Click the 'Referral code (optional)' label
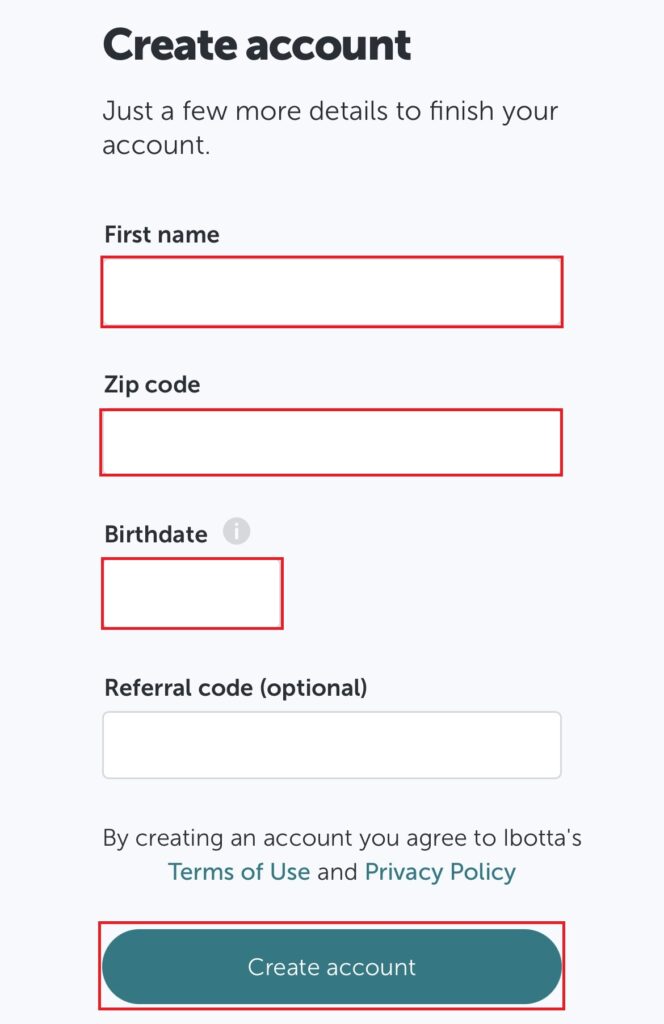The image size is (664, 1024). [236, 688]
